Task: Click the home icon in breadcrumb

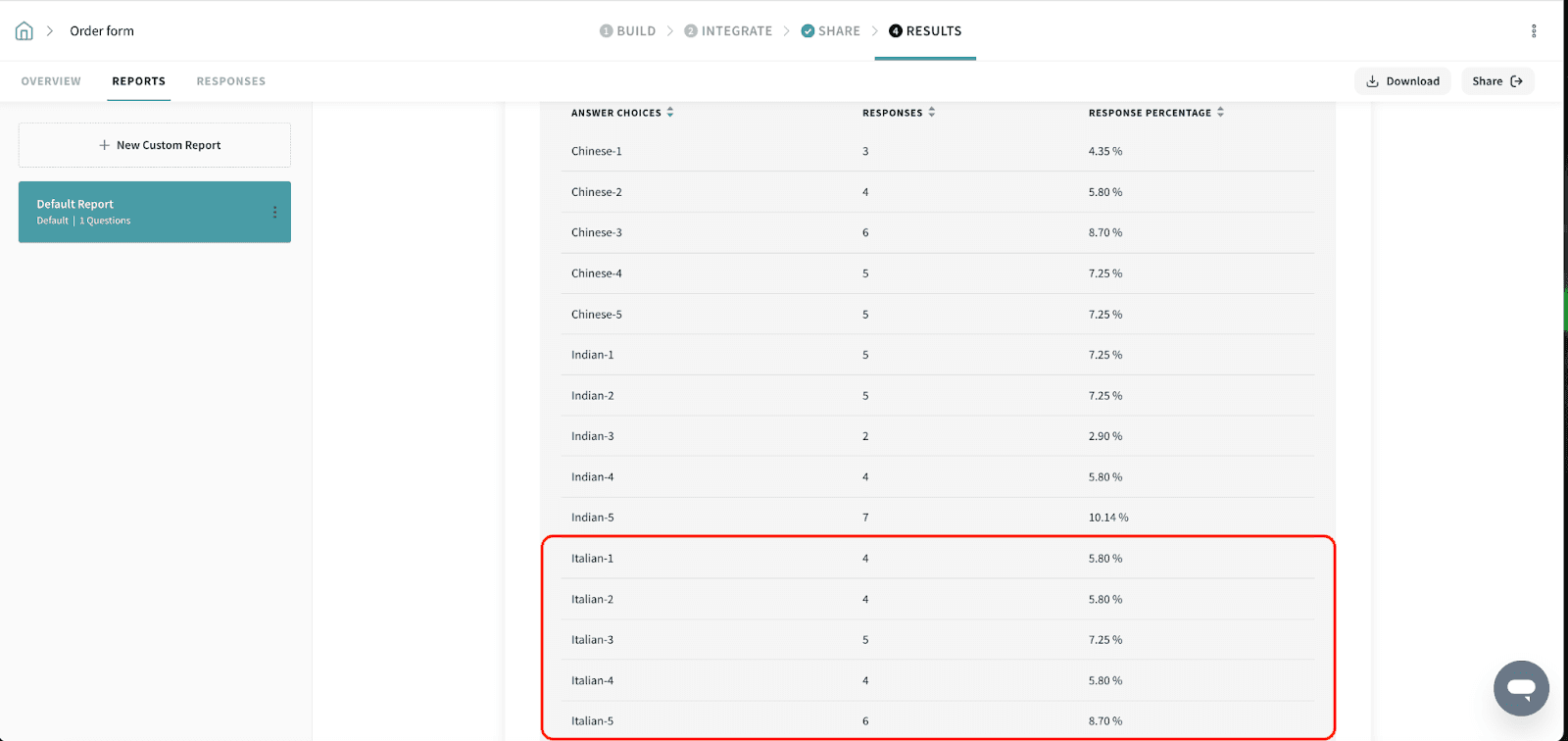Action: [x=24, y=31]
